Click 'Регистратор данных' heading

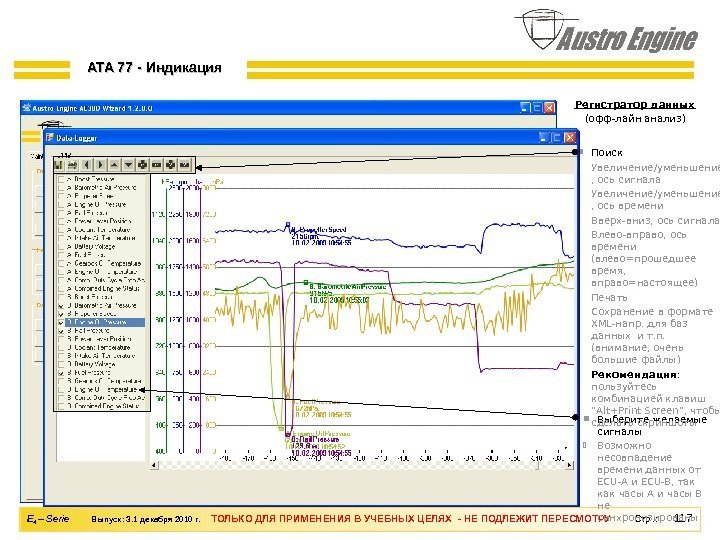635,105
